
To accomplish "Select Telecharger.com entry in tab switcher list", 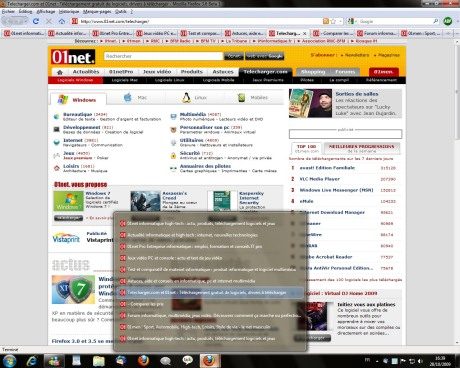I will tap(209, 293).
